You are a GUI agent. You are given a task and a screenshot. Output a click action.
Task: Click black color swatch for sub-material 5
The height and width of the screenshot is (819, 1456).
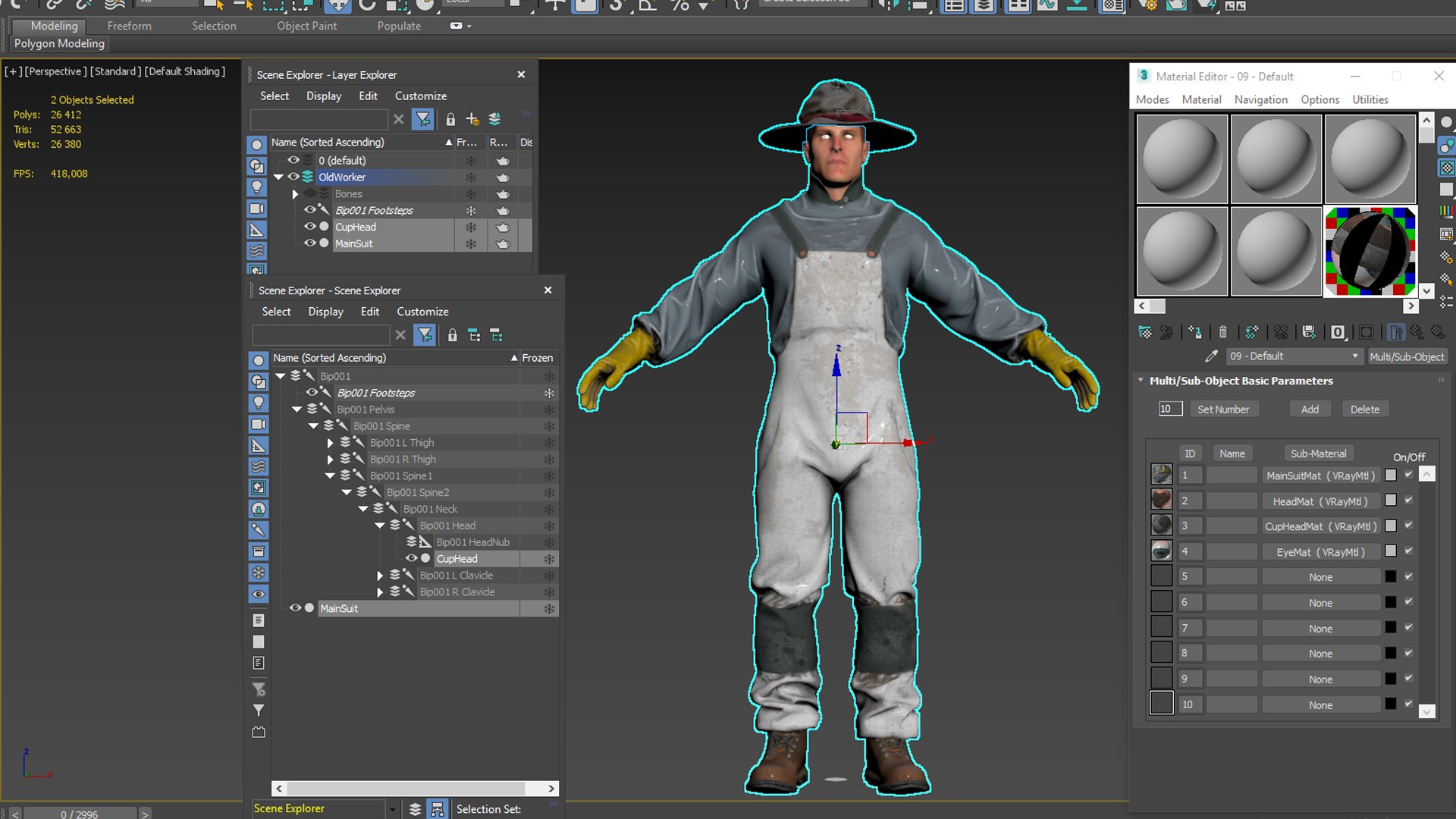pos(1390,576)
